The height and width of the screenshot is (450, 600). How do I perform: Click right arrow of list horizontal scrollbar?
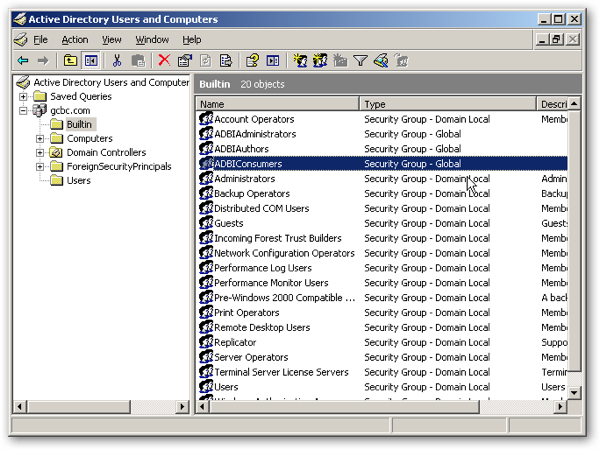click(x=560, y=407)
